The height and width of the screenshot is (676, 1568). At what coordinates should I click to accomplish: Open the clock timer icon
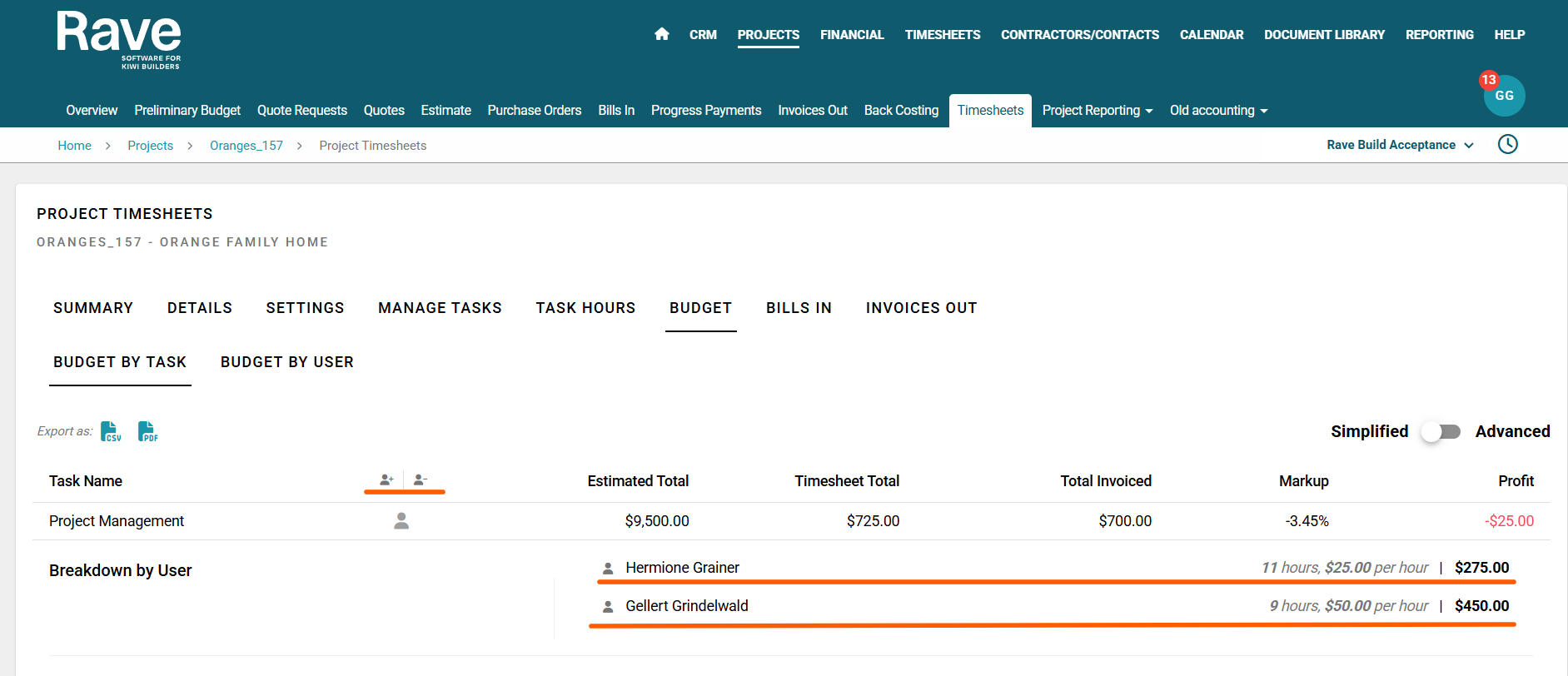coord(1507,144)
